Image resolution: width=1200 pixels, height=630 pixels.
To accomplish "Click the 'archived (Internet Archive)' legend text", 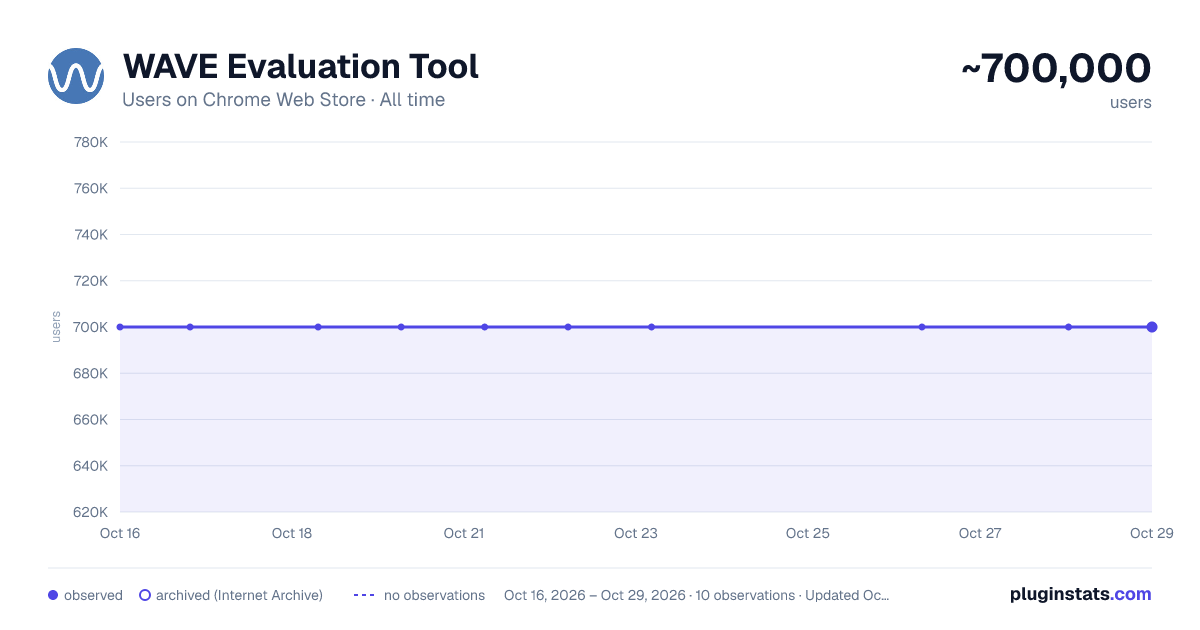I will click(239, 595).
